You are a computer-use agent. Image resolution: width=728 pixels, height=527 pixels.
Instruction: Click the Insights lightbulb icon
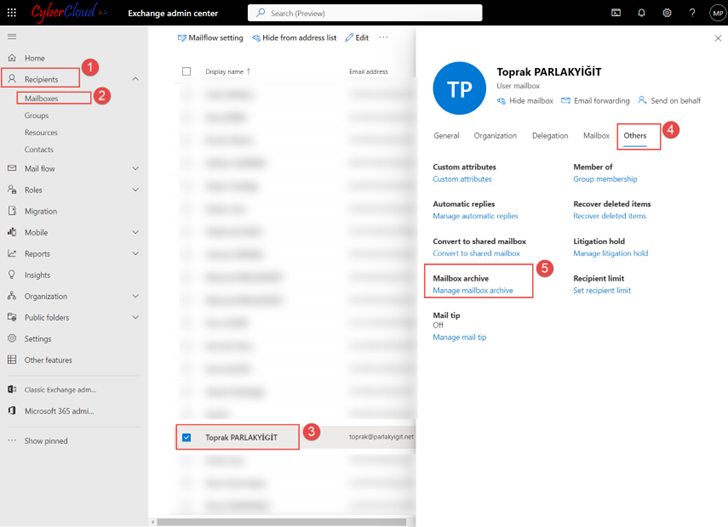12,274
